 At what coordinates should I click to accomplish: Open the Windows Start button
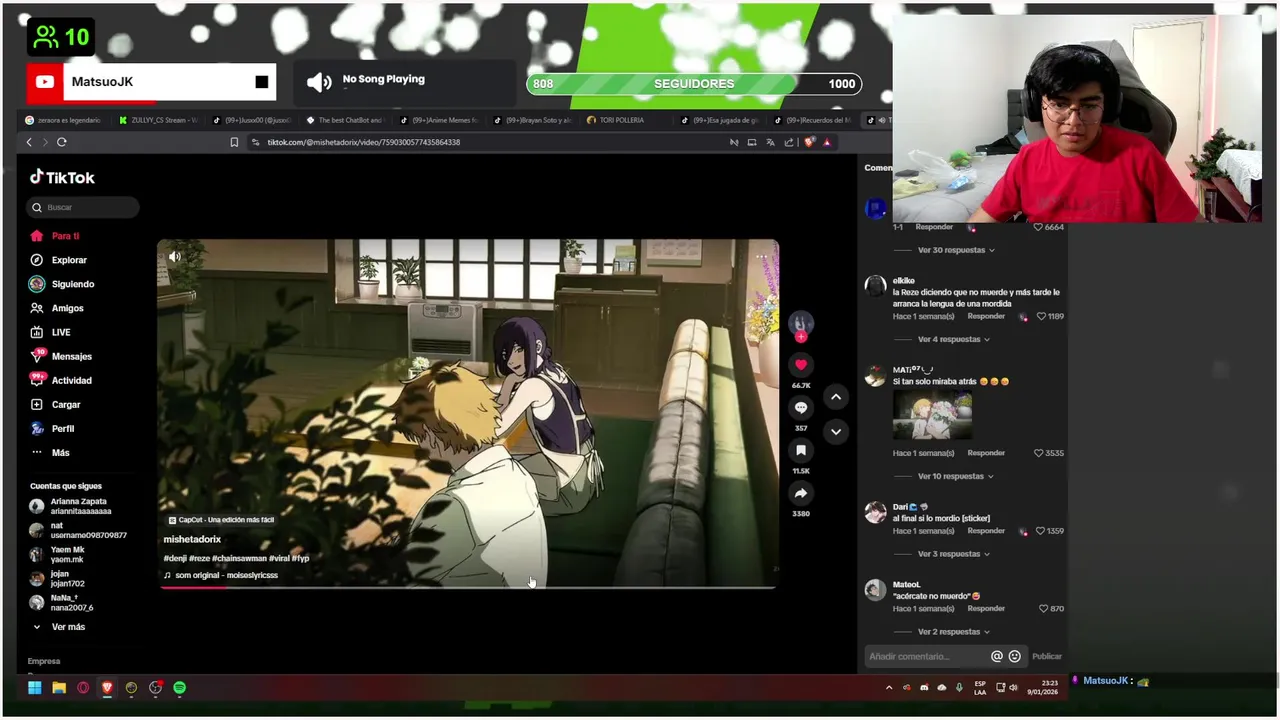coord(34,687)
